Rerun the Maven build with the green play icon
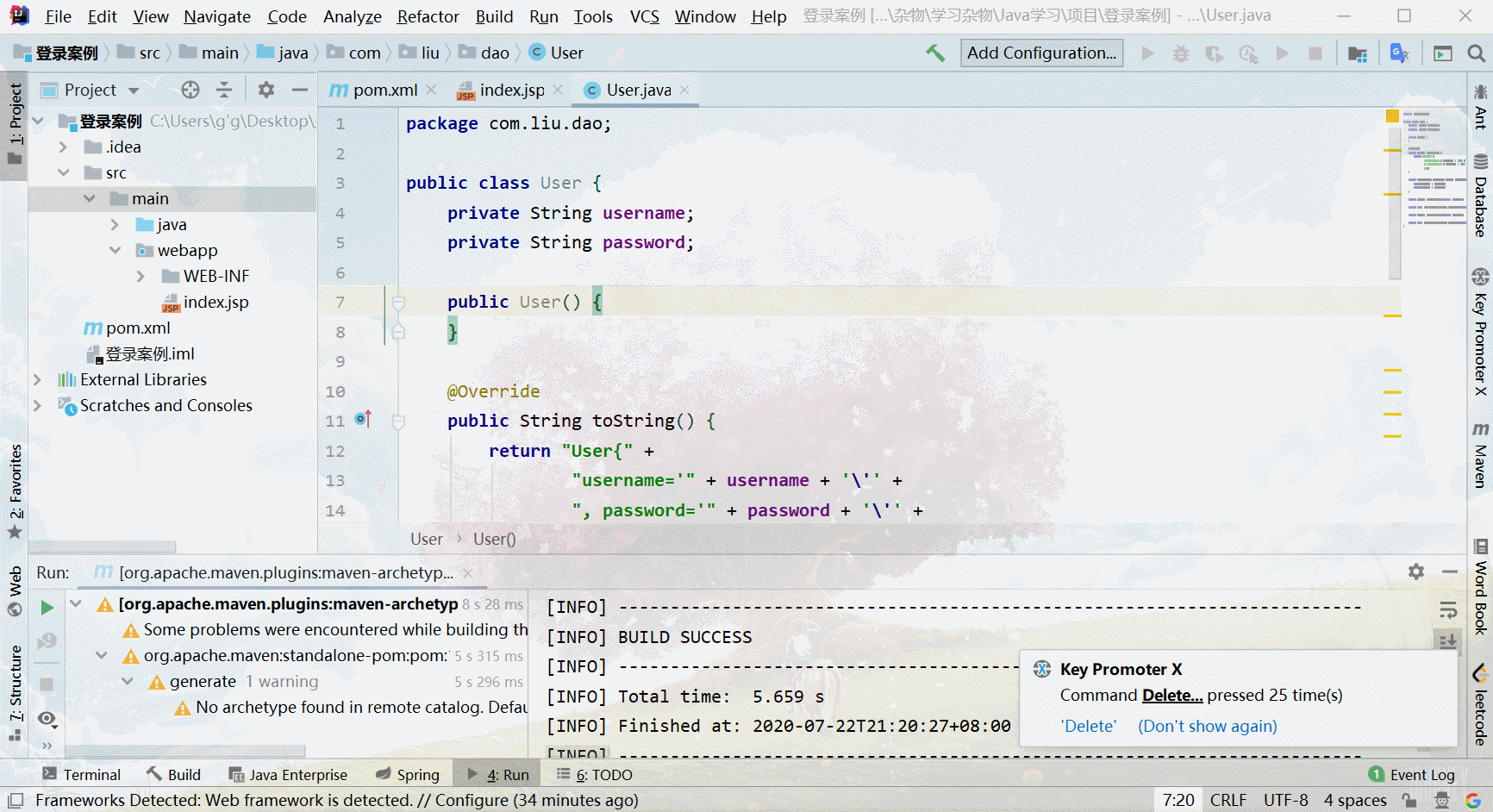This screenshot has width=1493, height=812. tap(47, 608)
